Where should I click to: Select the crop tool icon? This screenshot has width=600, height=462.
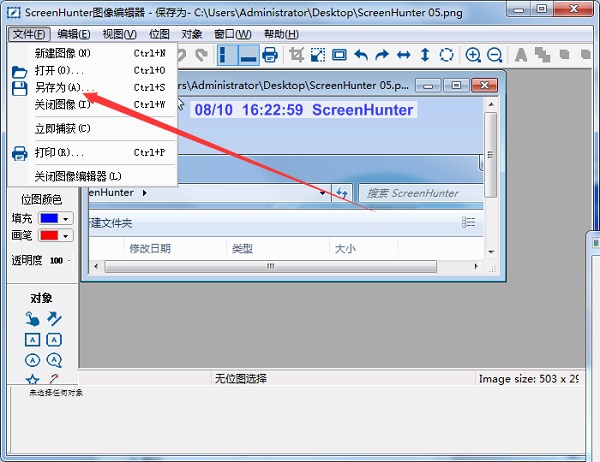(x=297, y=55)
